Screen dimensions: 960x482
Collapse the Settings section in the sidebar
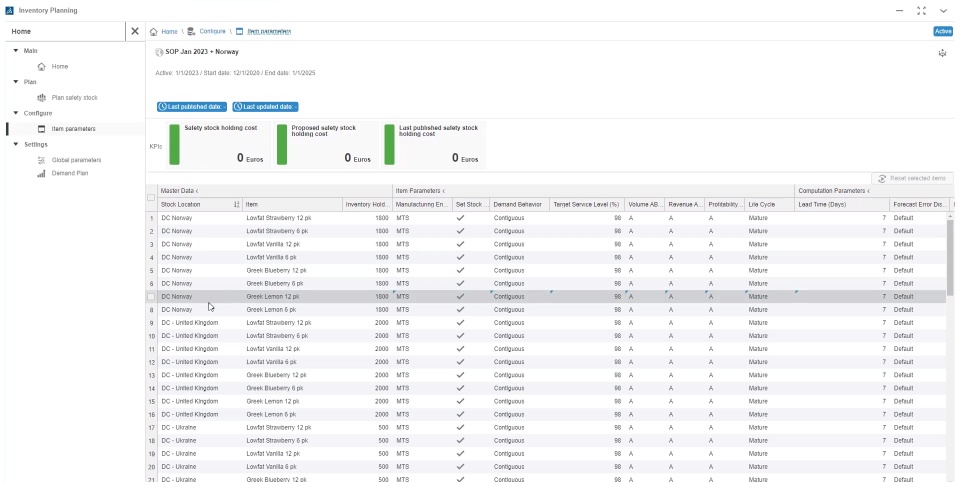[16, 145]
